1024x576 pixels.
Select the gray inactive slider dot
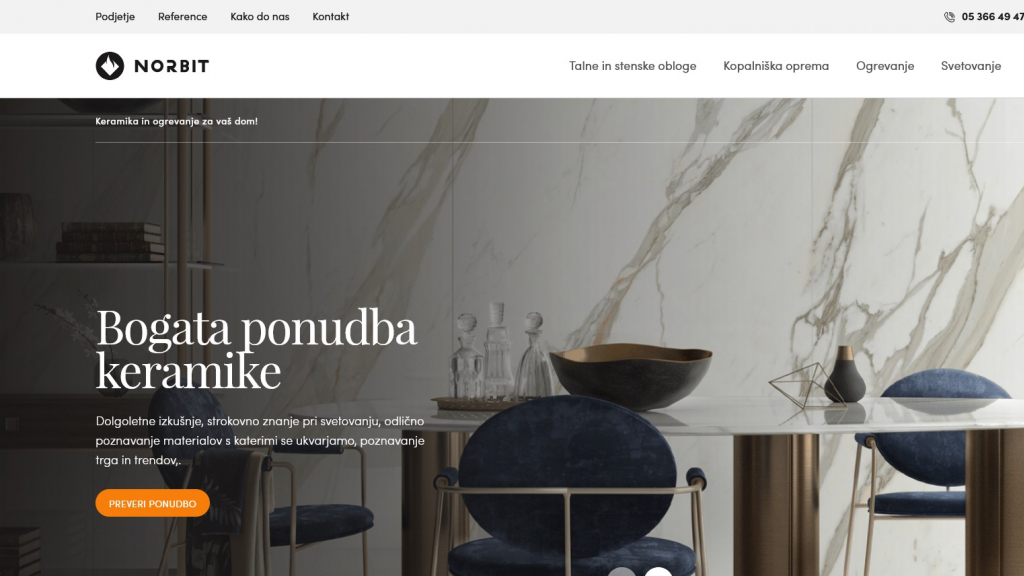pos(621,572)
